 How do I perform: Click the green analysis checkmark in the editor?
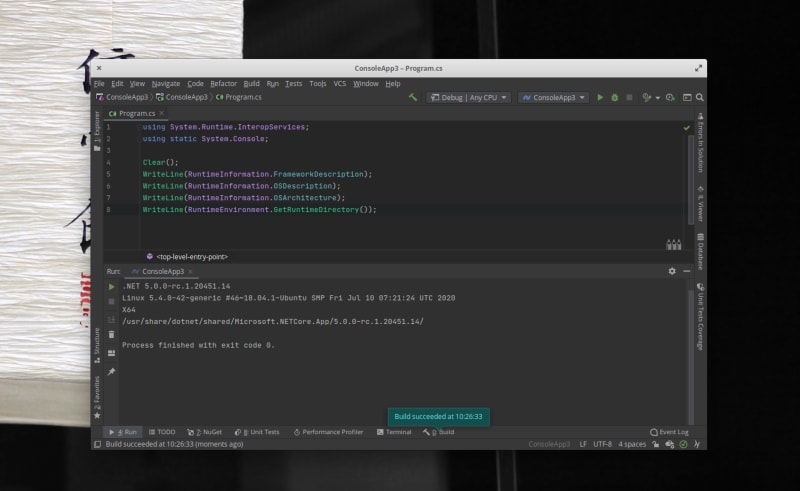click(686, 128)
